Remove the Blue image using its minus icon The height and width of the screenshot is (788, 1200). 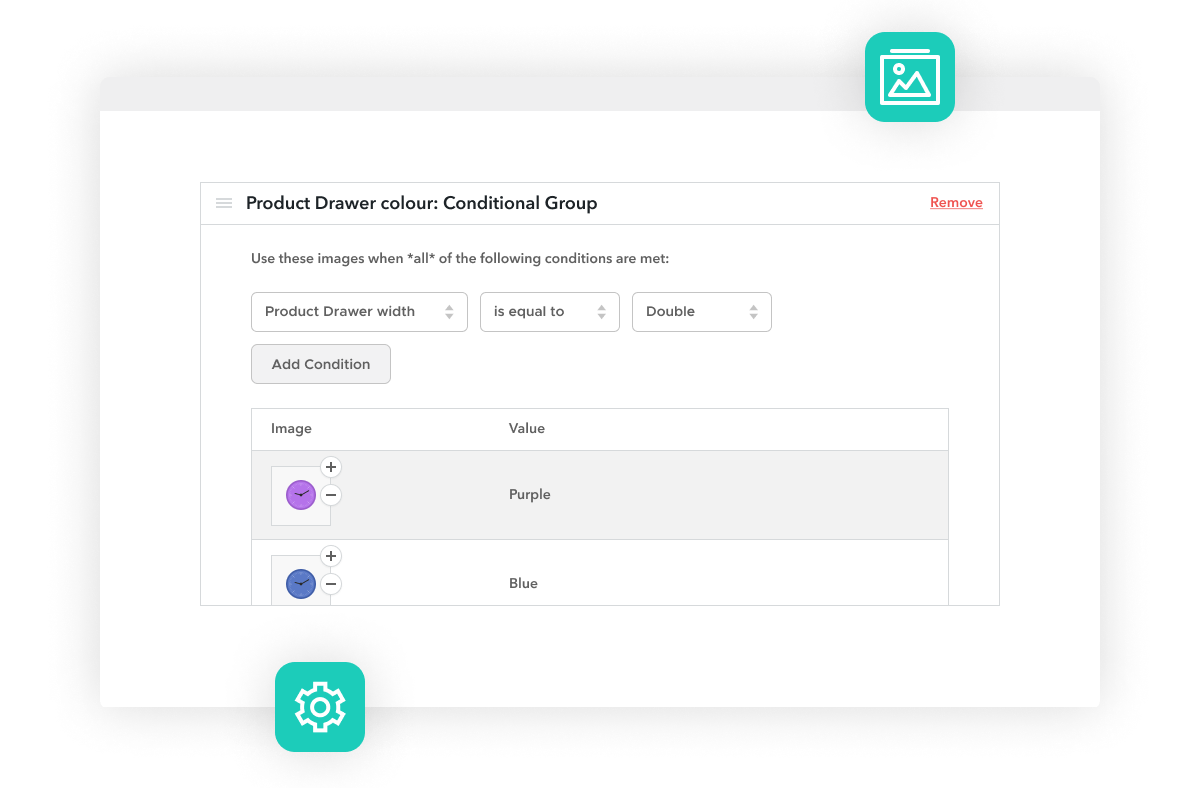point(331,584)
